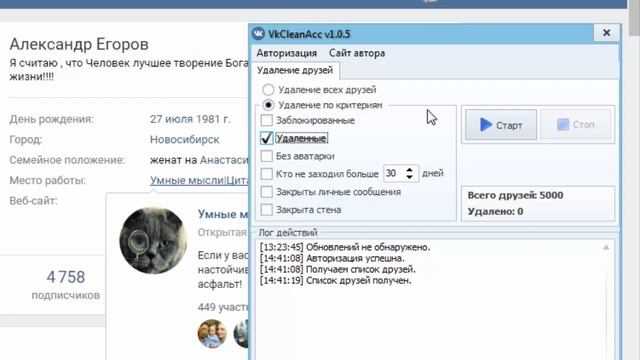Viewport: 640px width, 360px height.
Task: Click the cat avatar thumbnail in group popup
Action: (153, 240)
